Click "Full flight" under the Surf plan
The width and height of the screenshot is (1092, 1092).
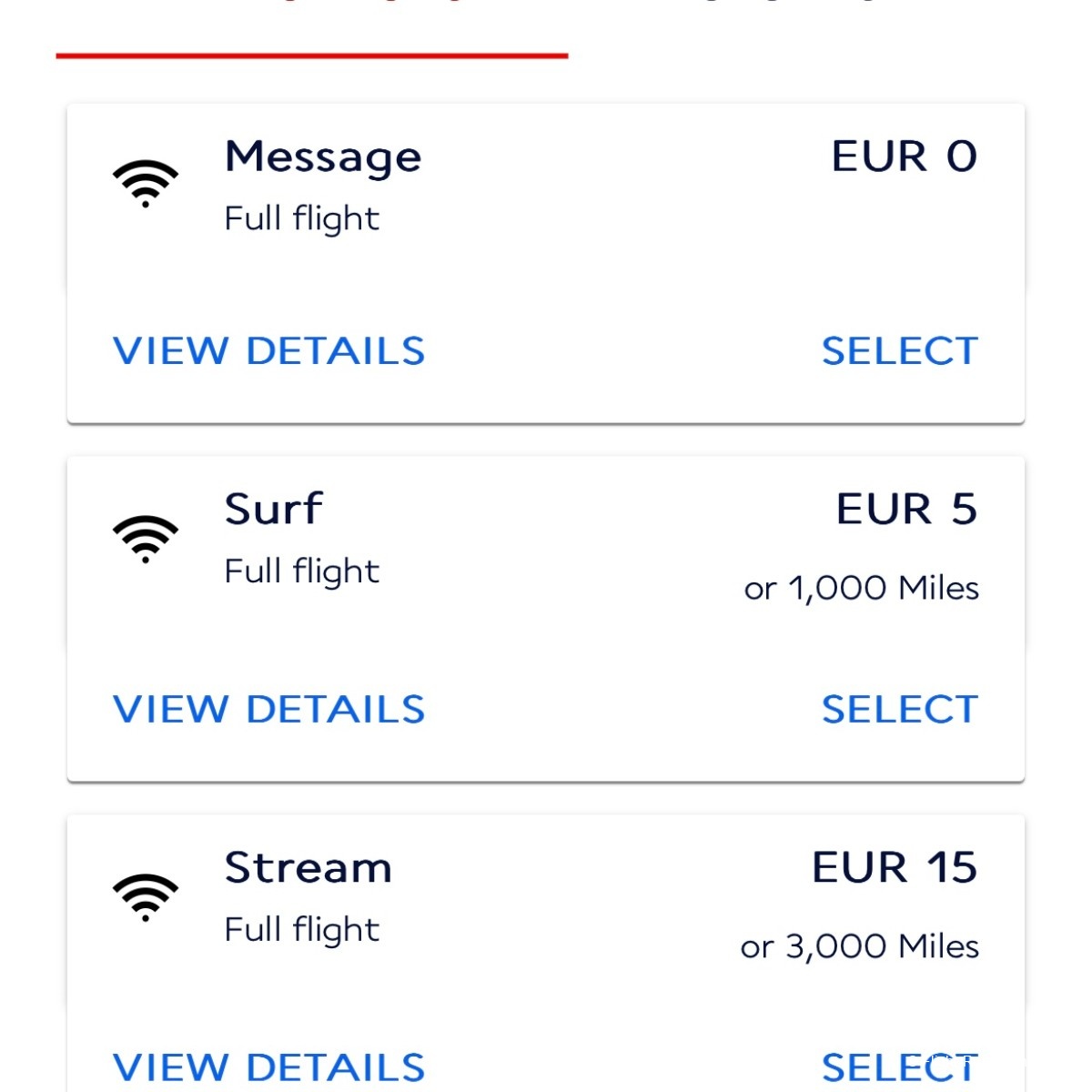click(x=301, y=572)
